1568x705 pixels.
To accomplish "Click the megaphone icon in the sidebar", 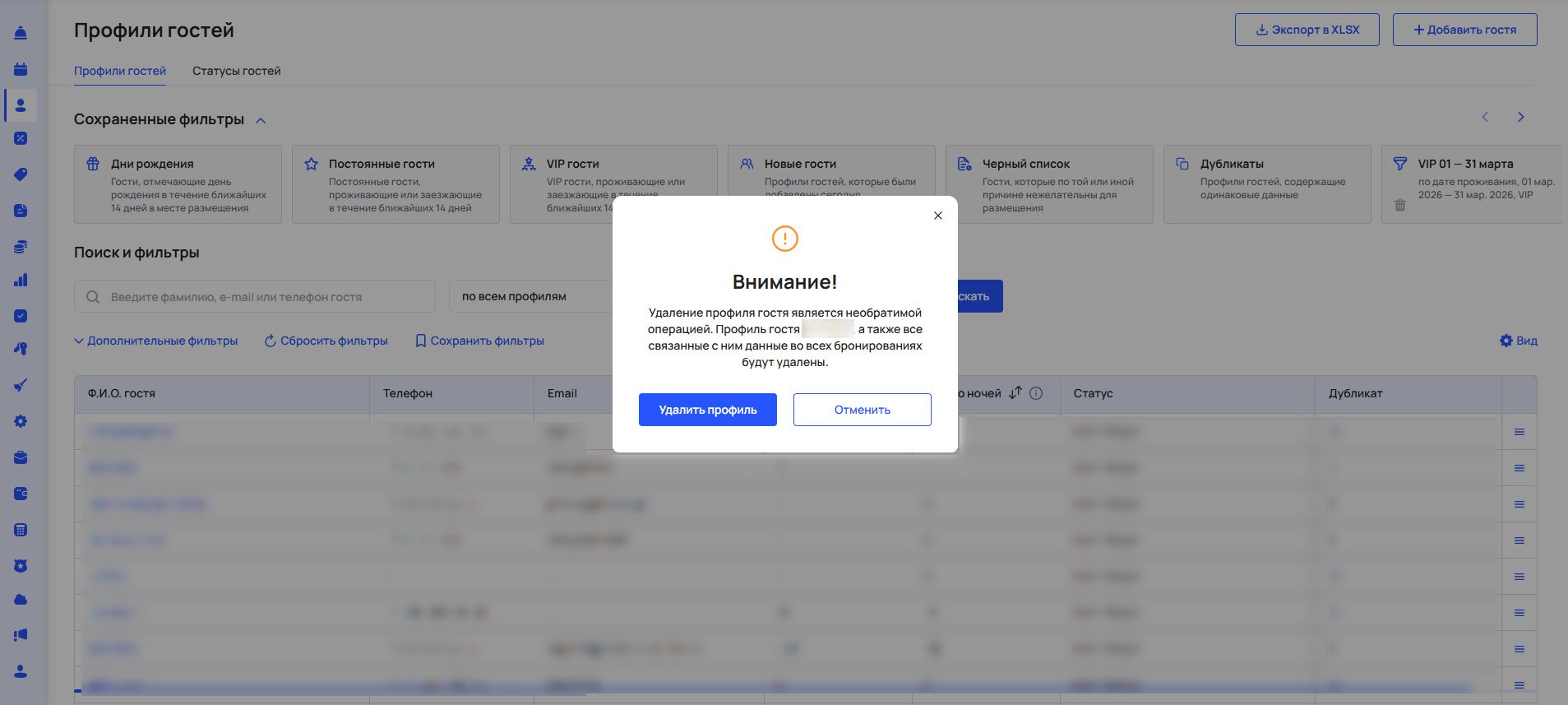I will (21, 635).
